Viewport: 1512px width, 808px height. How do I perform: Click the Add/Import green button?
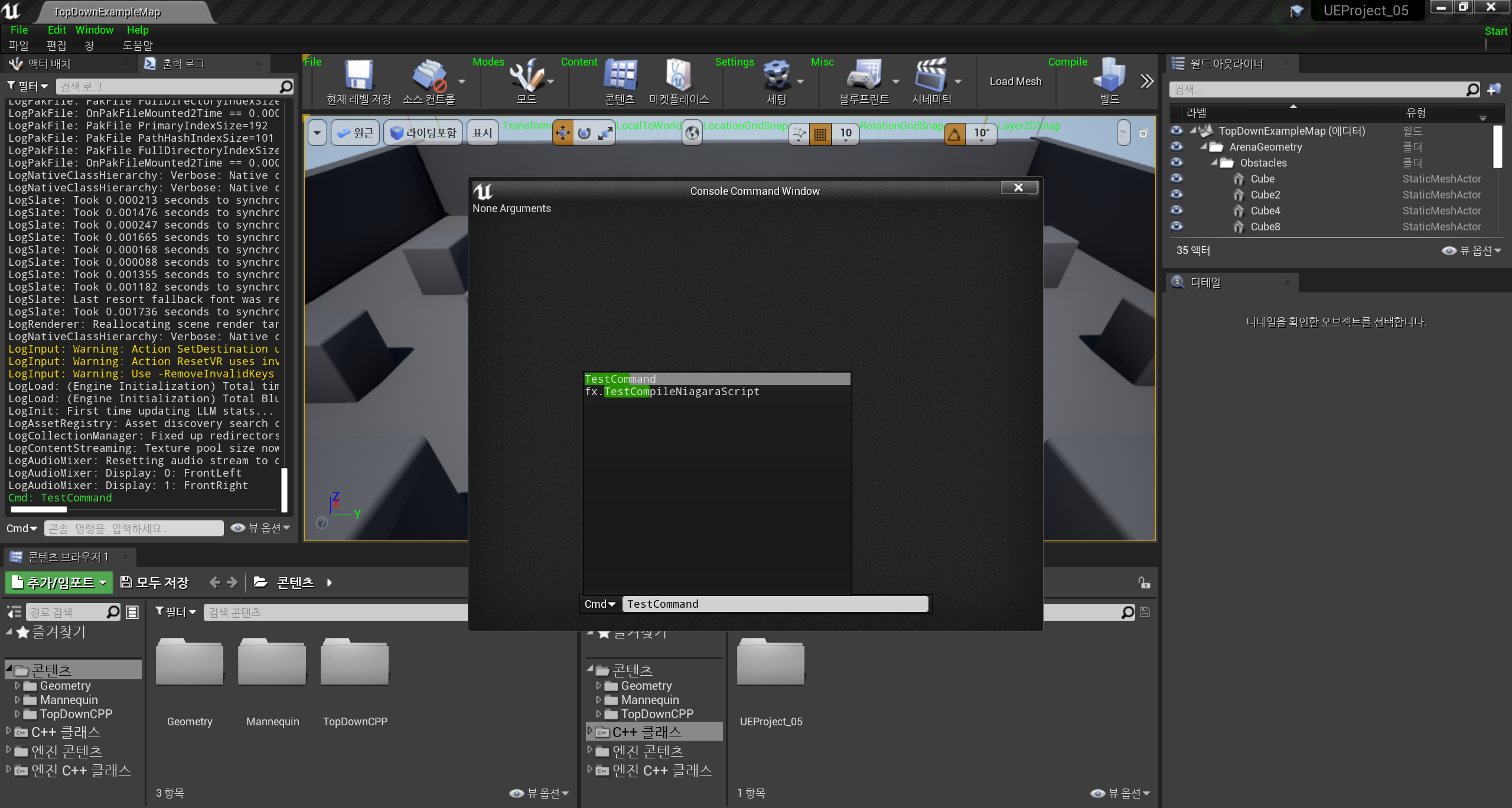[x=58, y=583]
